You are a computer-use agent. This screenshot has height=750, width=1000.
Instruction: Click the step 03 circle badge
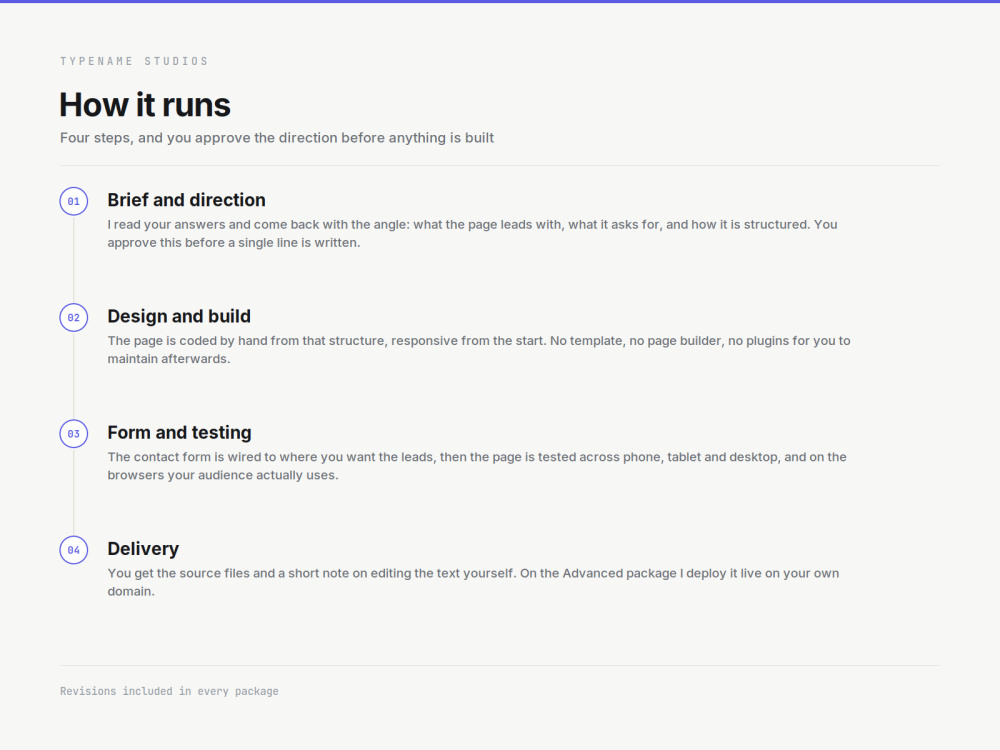pyautogui.click(x=74, y=434)
